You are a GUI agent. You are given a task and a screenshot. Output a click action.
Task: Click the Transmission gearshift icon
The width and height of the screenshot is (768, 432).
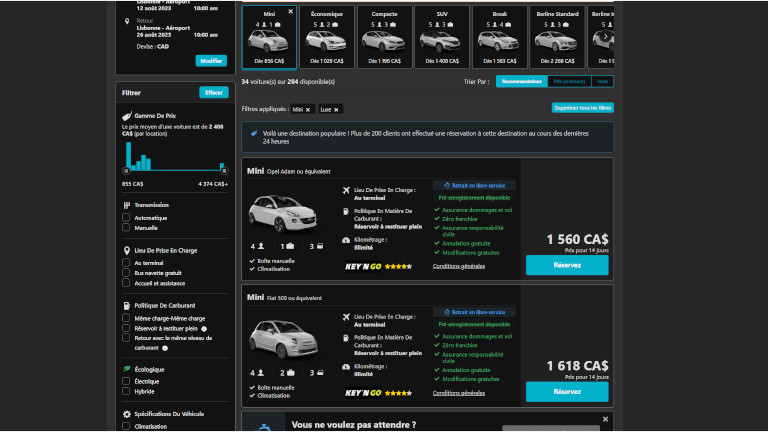(126, 205)
